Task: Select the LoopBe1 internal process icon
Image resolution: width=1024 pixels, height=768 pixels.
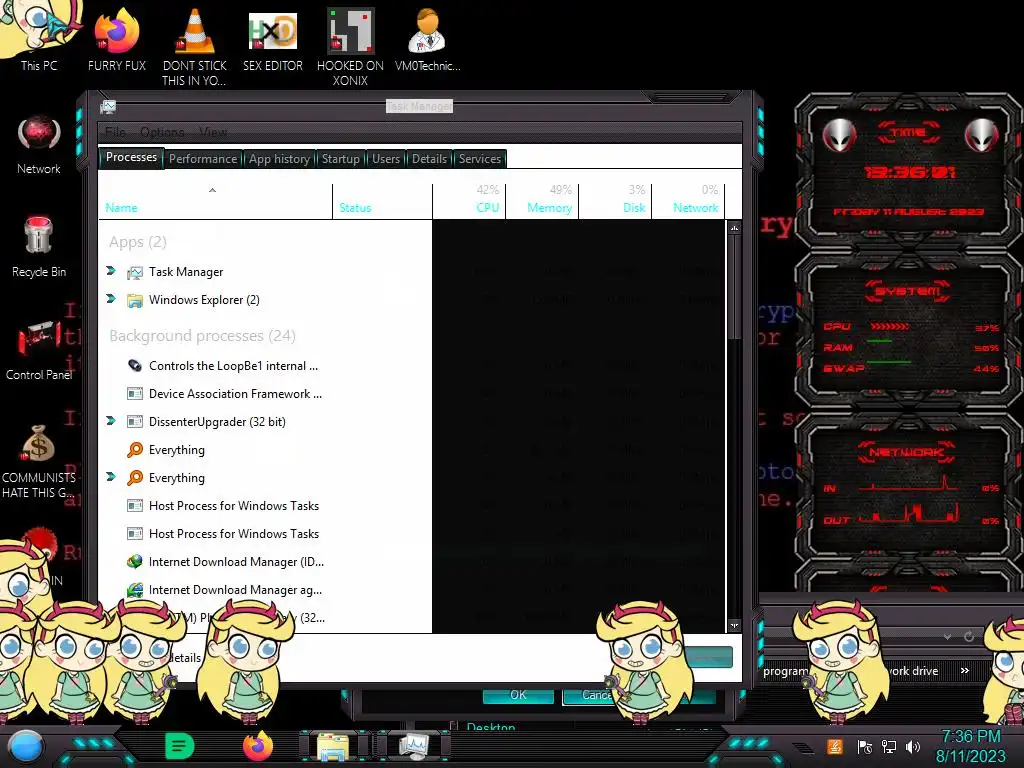Action: click(x=135, y=366)
